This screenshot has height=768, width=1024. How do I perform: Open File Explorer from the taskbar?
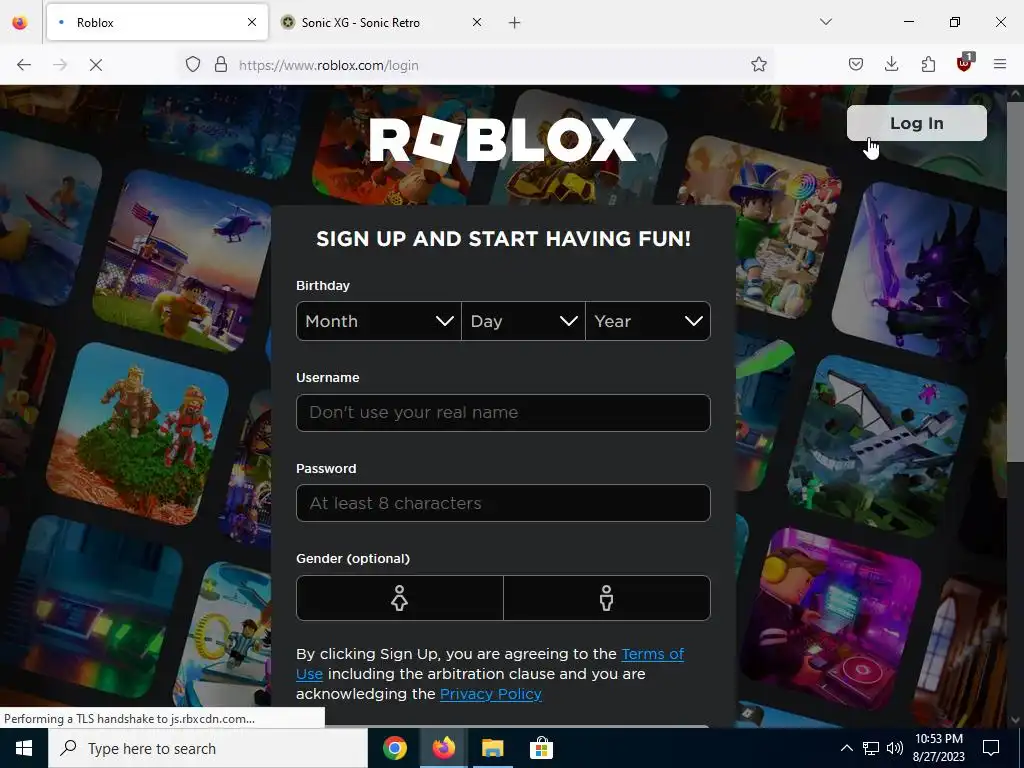tap(492, 748)
